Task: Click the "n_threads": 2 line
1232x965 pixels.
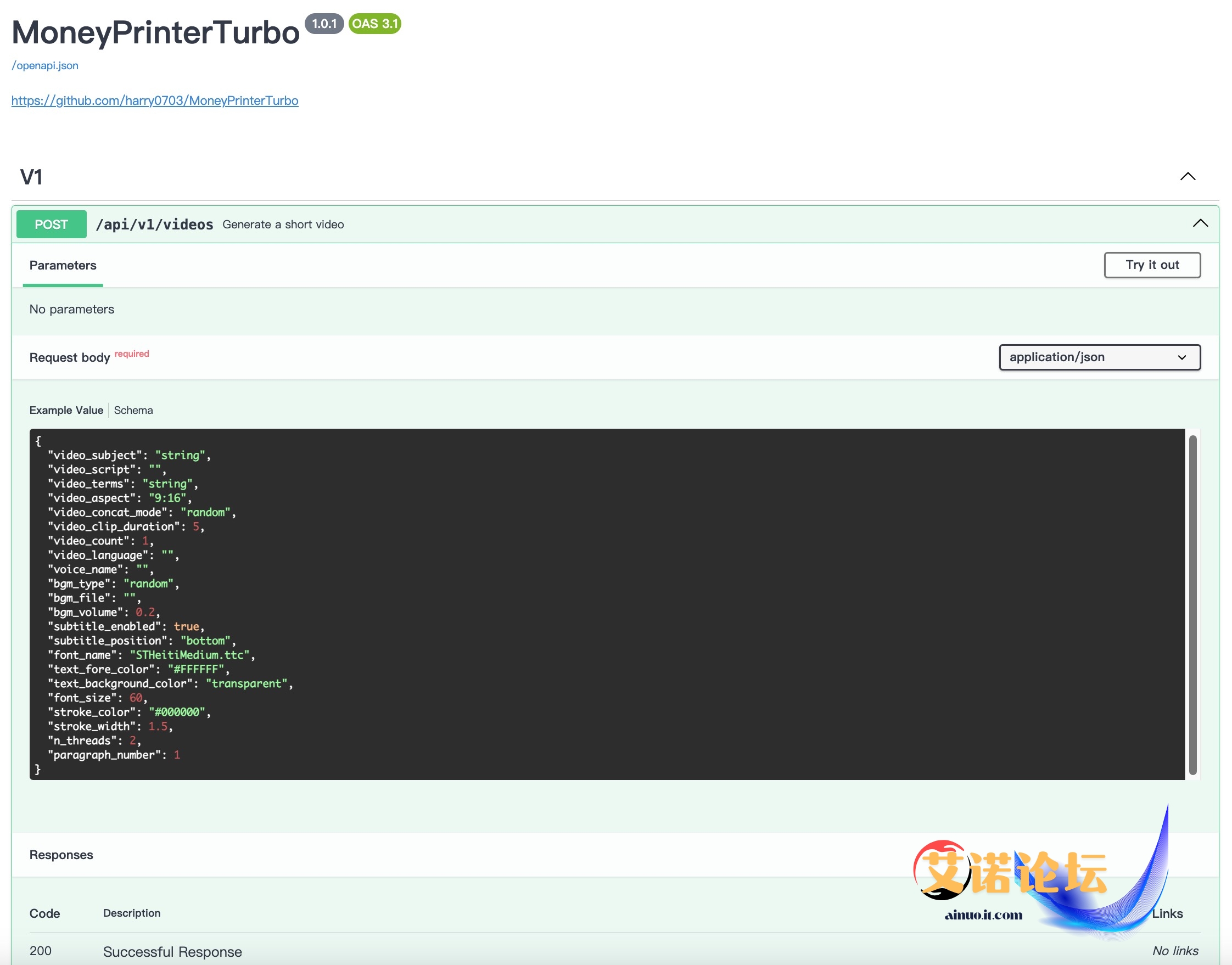Action: (94, 740)
